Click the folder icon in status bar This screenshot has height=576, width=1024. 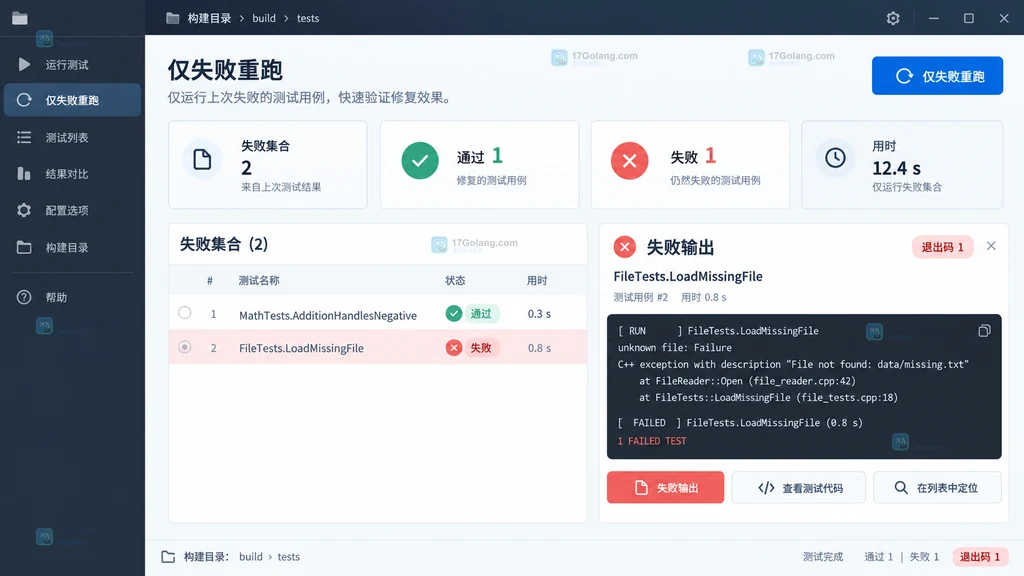(x=168, y=556)
